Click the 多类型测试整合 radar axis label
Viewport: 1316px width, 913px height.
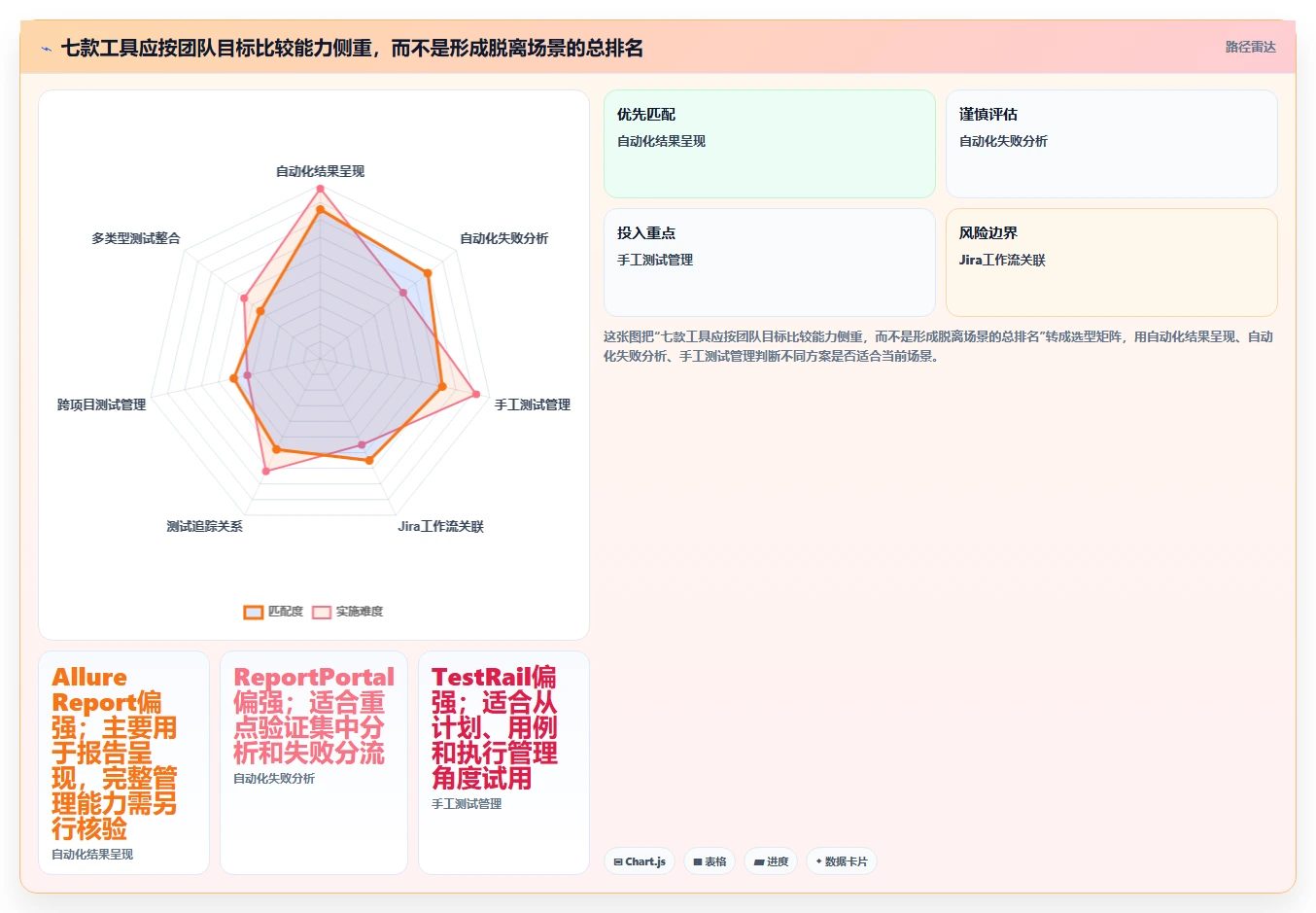click(x=136, y=238)
